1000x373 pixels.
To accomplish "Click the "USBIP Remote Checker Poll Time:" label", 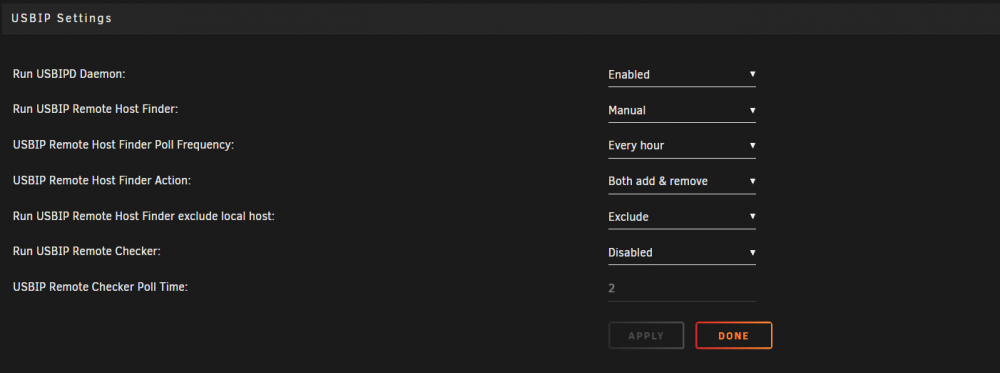I will 100,288.
